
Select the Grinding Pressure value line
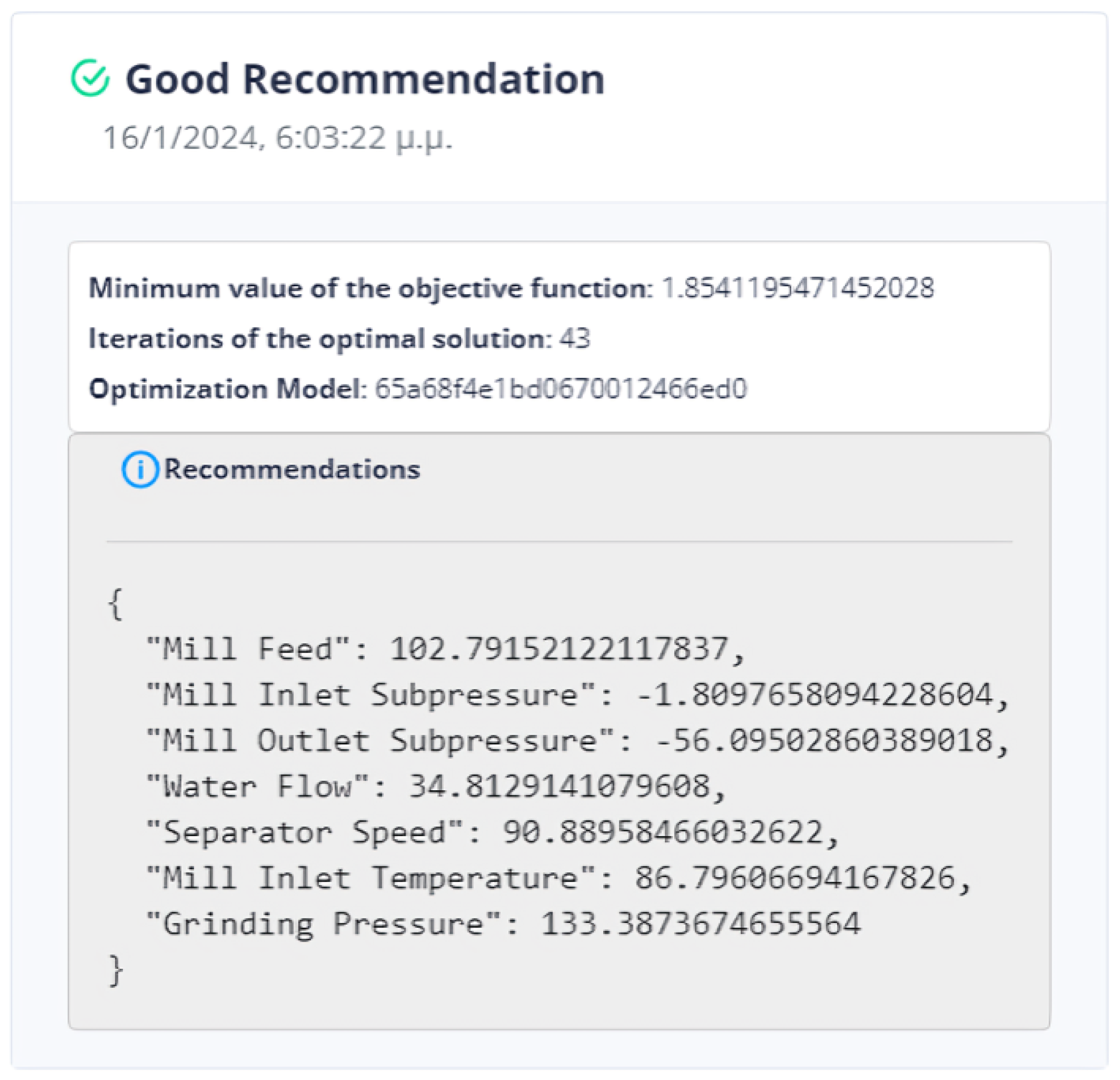pos(503,924)
